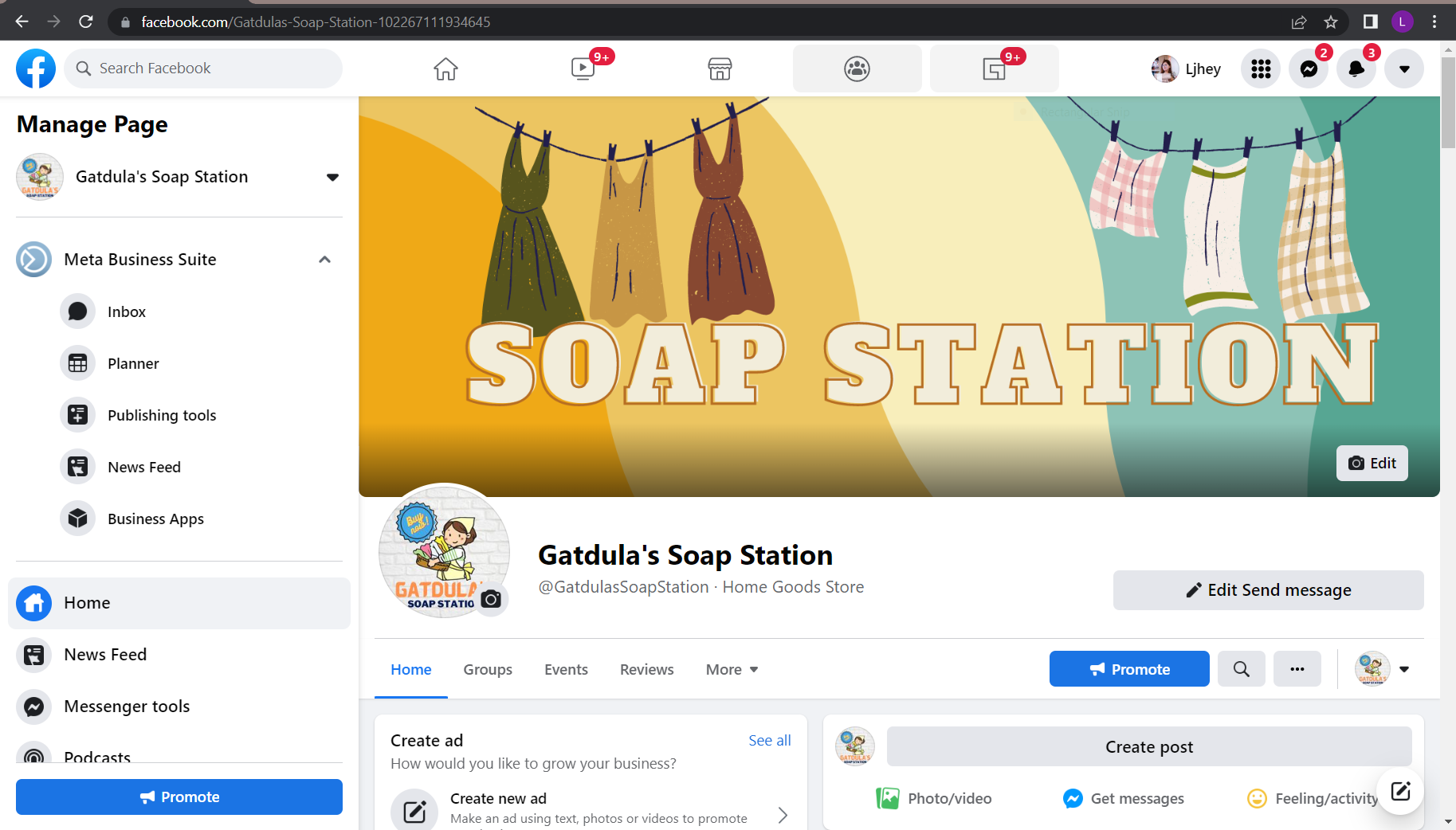This screenshot has width=1456, height=830.
Task: Switch to the Home page tab
Action: 411,670
